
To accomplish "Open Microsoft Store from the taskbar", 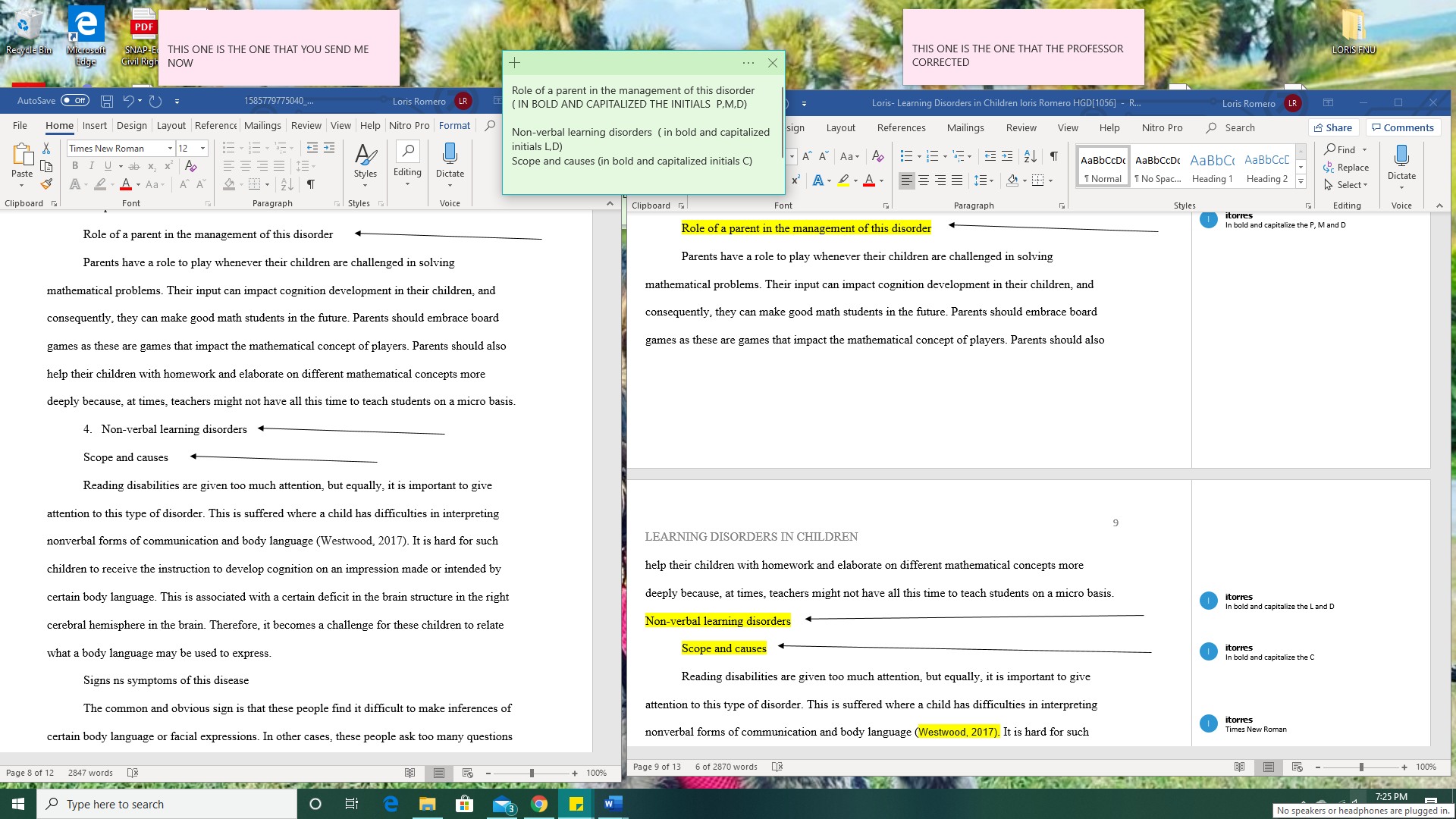I will [x=465, y=804].
